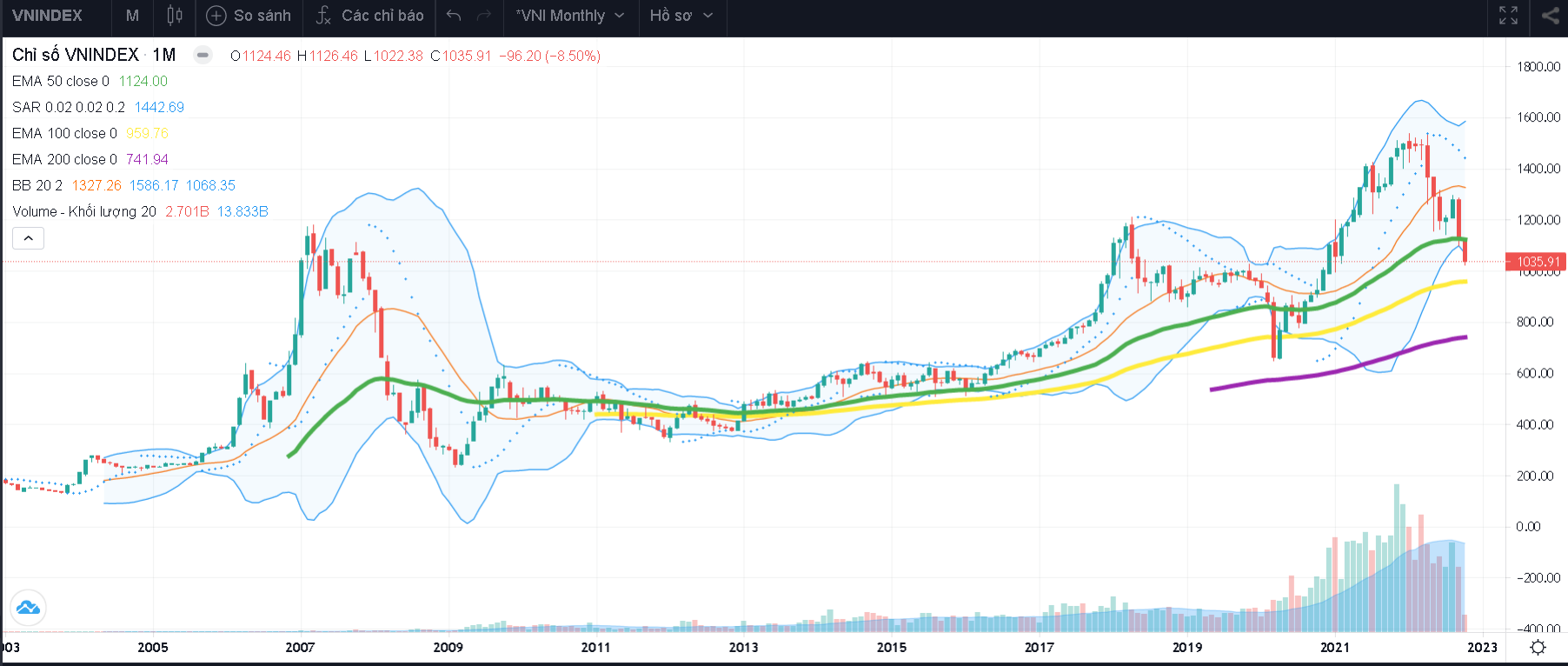Click the Chỉ số VNINDEX chart title

coord(76,55)
